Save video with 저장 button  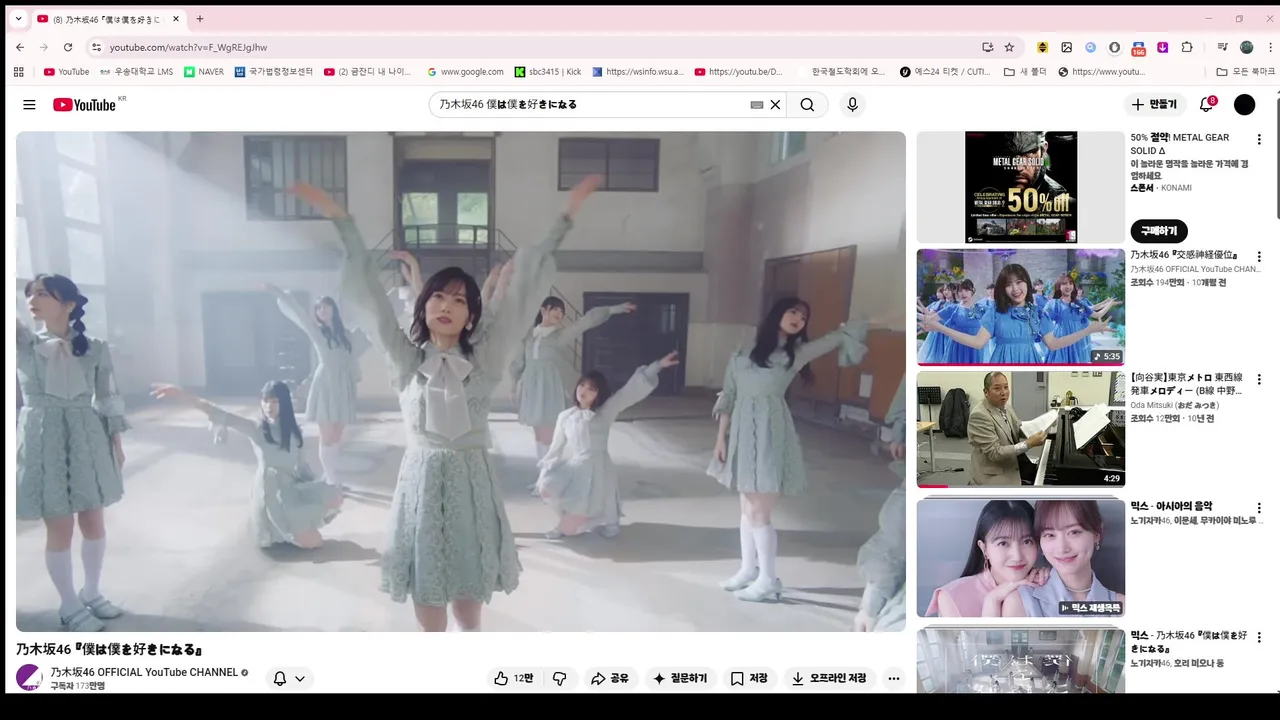[749, 678]
